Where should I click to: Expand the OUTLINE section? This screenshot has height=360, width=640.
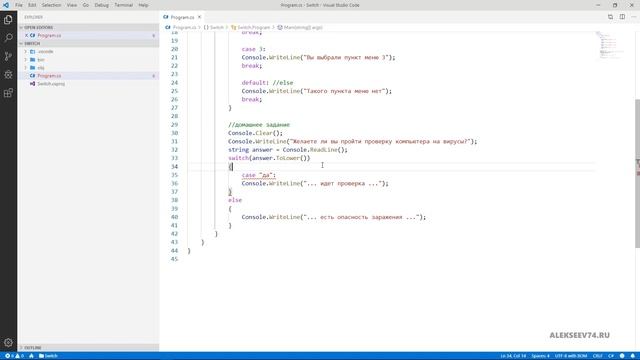pyautogui.click(x=88, y=348)
